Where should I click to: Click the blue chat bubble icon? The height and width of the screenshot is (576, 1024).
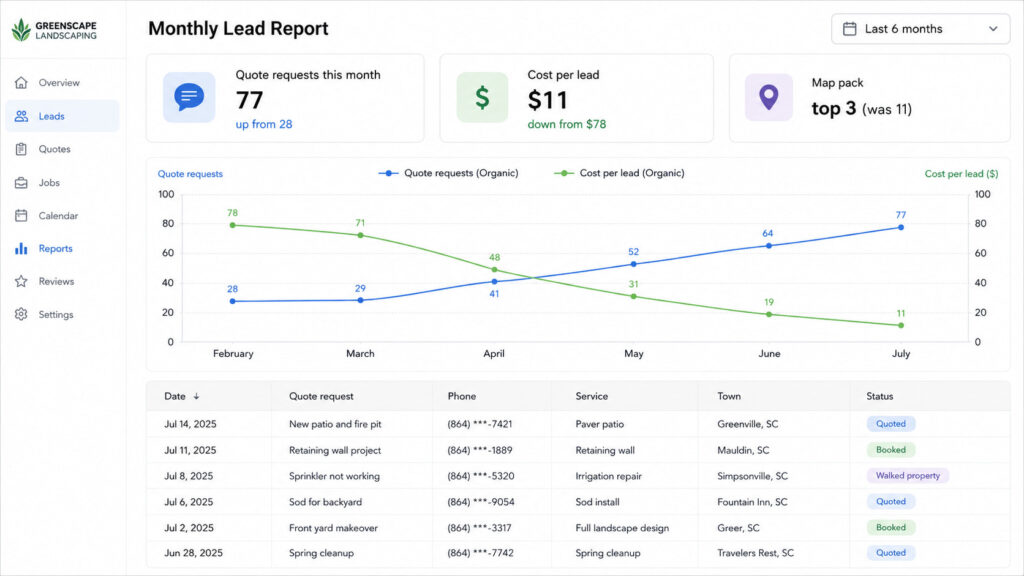point(189,97)
